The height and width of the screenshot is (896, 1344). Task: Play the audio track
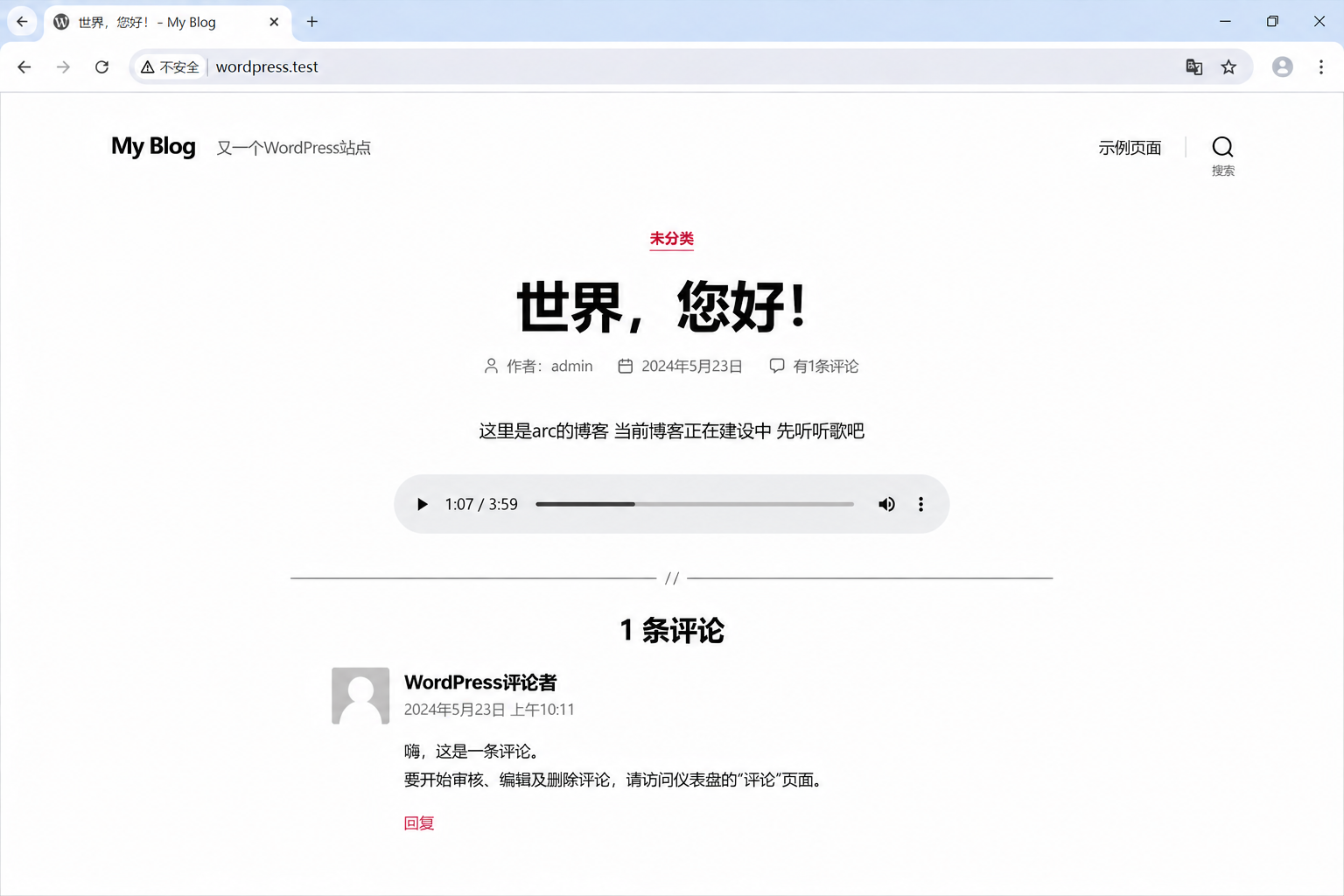pyautogui.click(x=423, y=504)
